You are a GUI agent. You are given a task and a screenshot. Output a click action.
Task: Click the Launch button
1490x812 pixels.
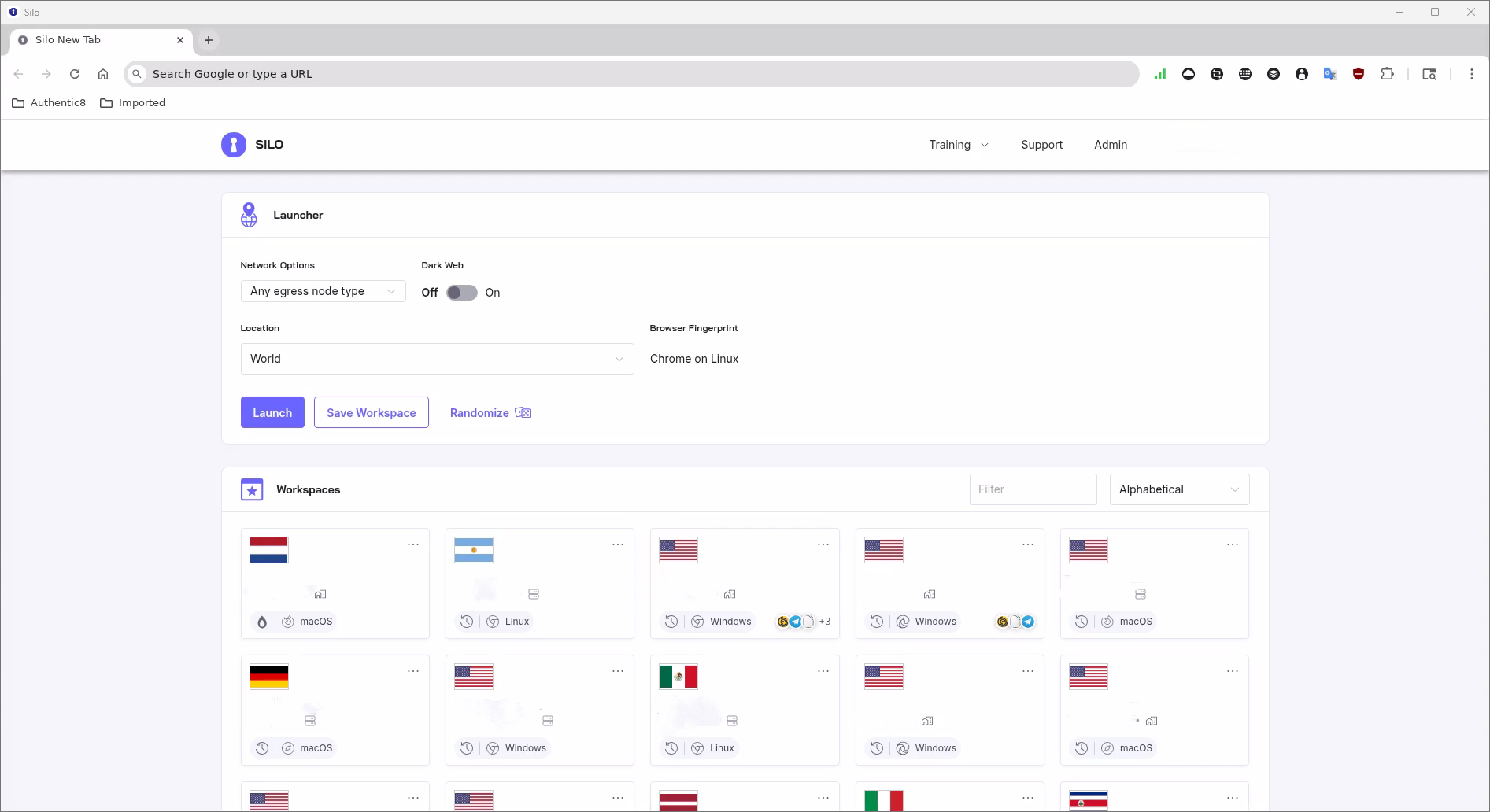(x=272, y=412)
